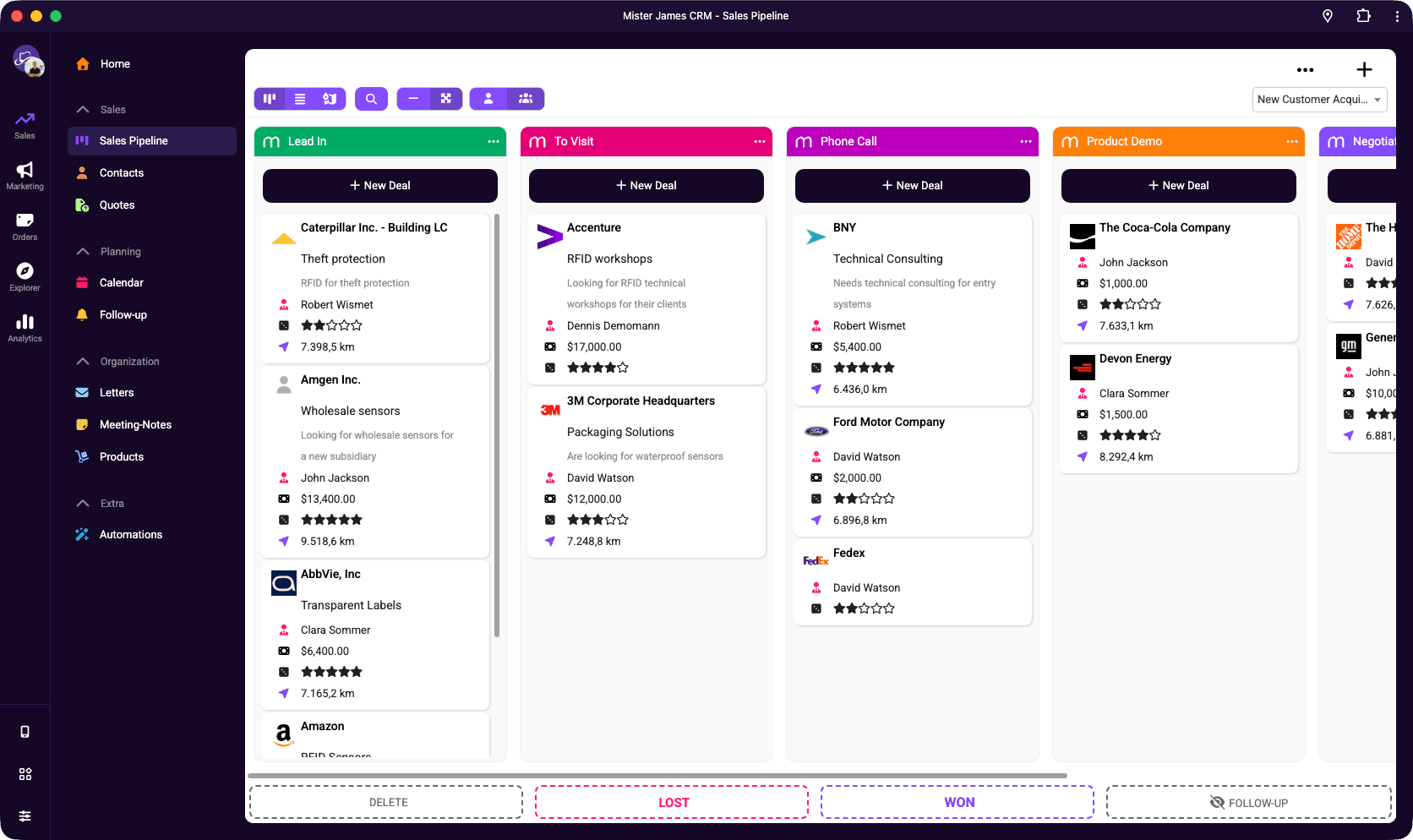Switch to the Kanban board view
1413x840 pixels.
click(x=270, y=99)
